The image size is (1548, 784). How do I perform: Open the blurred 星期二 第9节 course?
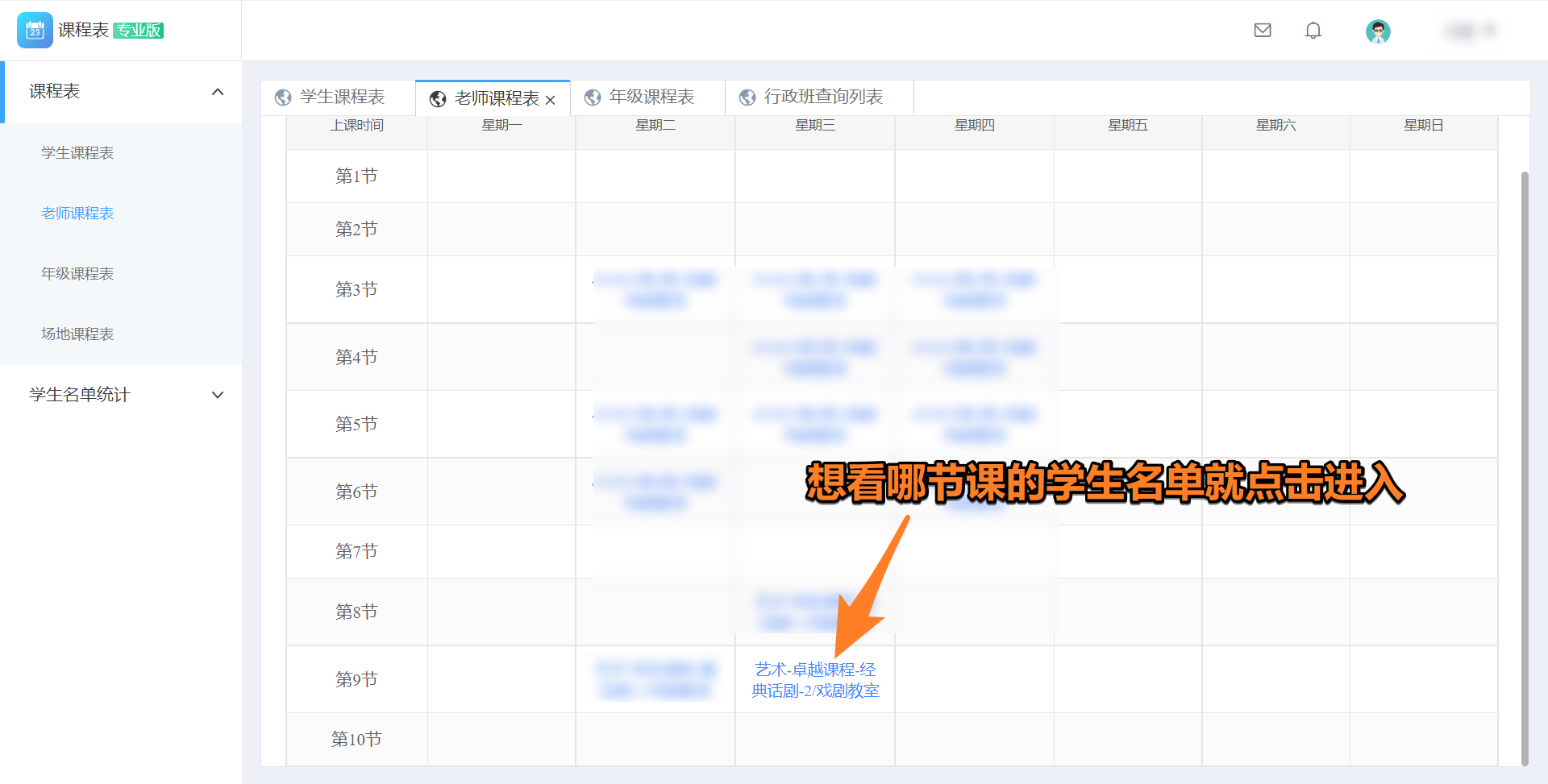(x=655, y=680)
